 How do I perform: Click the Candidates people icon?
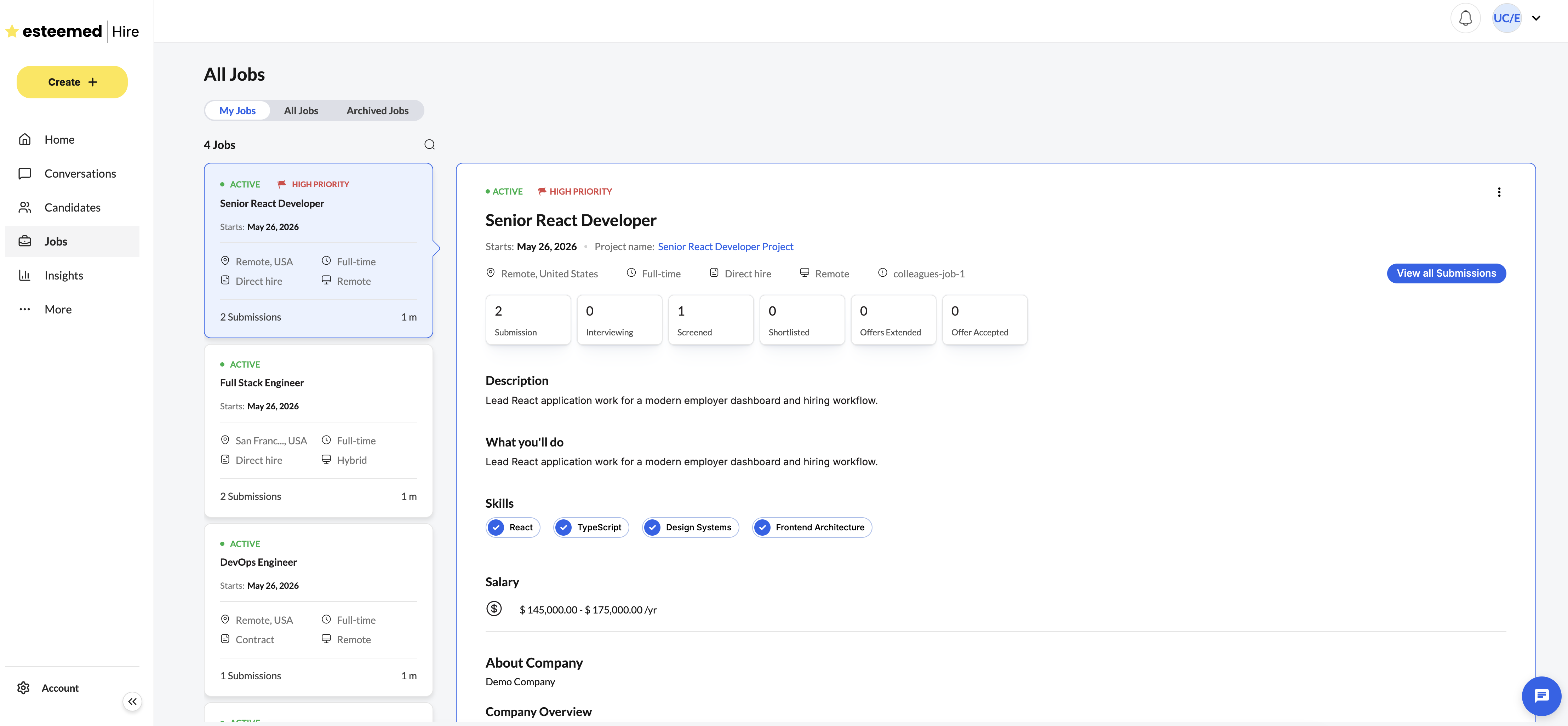(x=25, y=208)
